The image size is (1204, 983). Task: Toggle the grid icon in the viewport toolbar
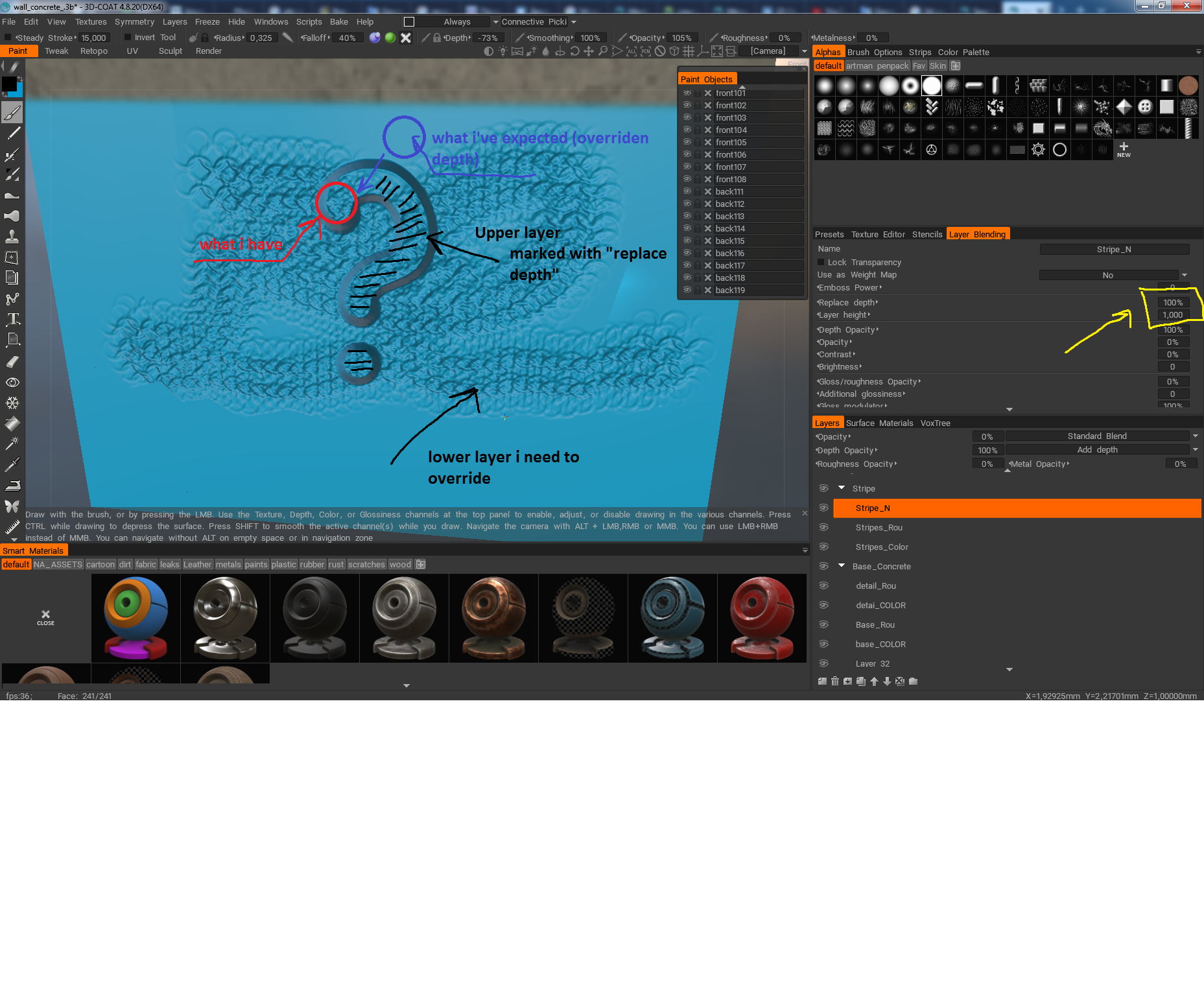coord(689,51)
